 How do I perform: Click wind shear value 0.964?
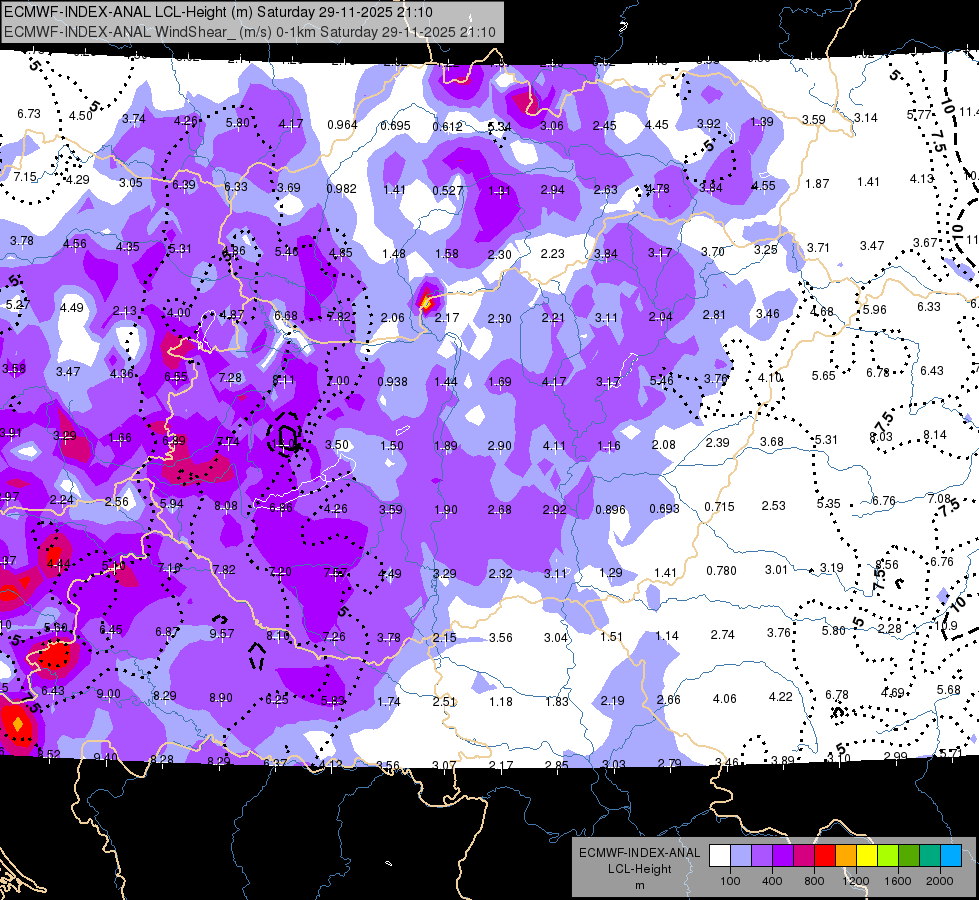[342, 124]
